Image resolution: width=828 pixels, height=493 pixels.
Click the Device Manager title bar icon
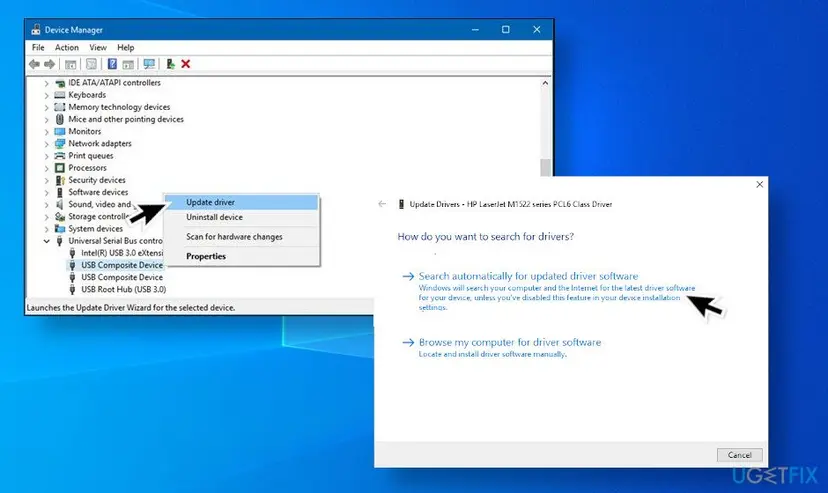click(35, 30)
